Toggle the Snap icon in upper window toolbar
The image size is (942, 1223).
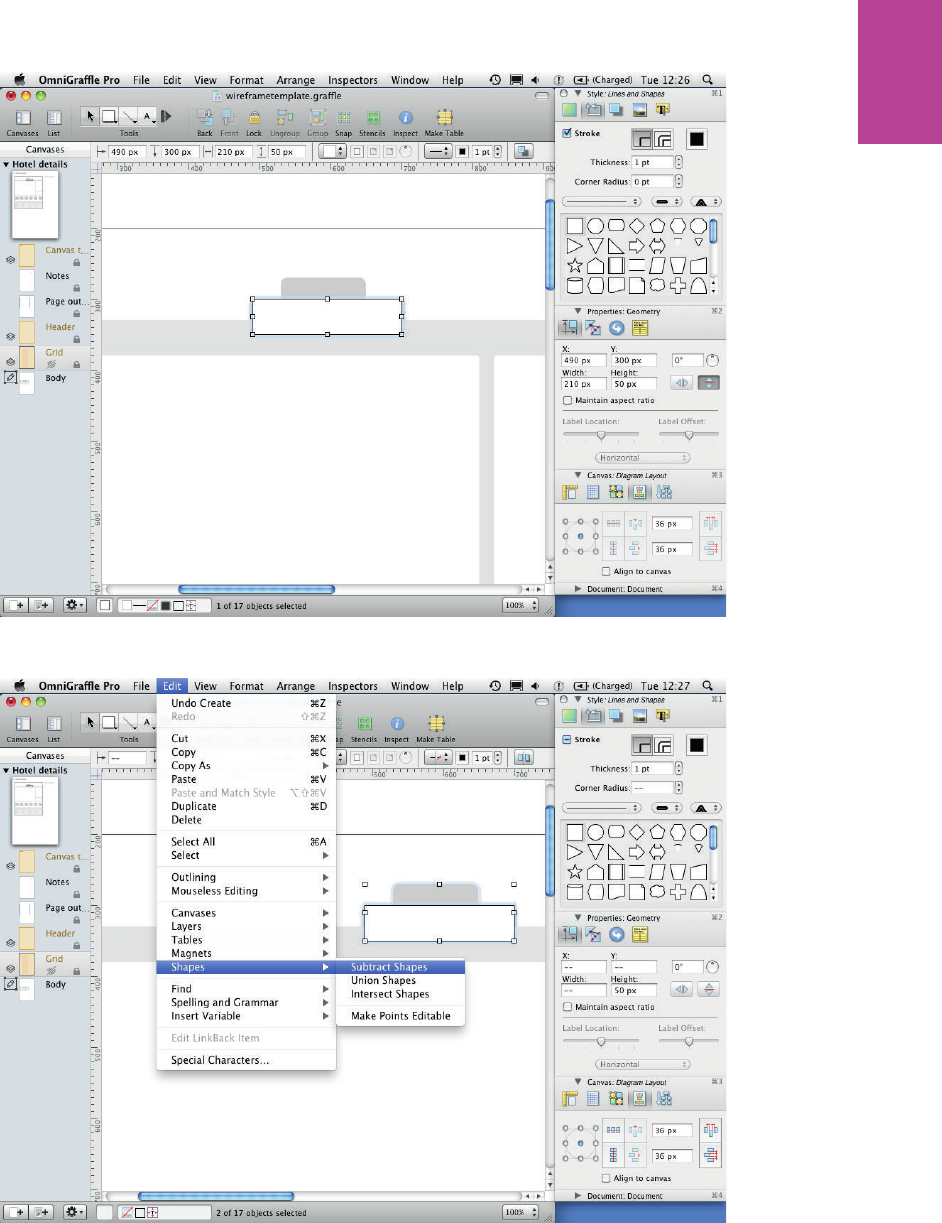point(343,116)
